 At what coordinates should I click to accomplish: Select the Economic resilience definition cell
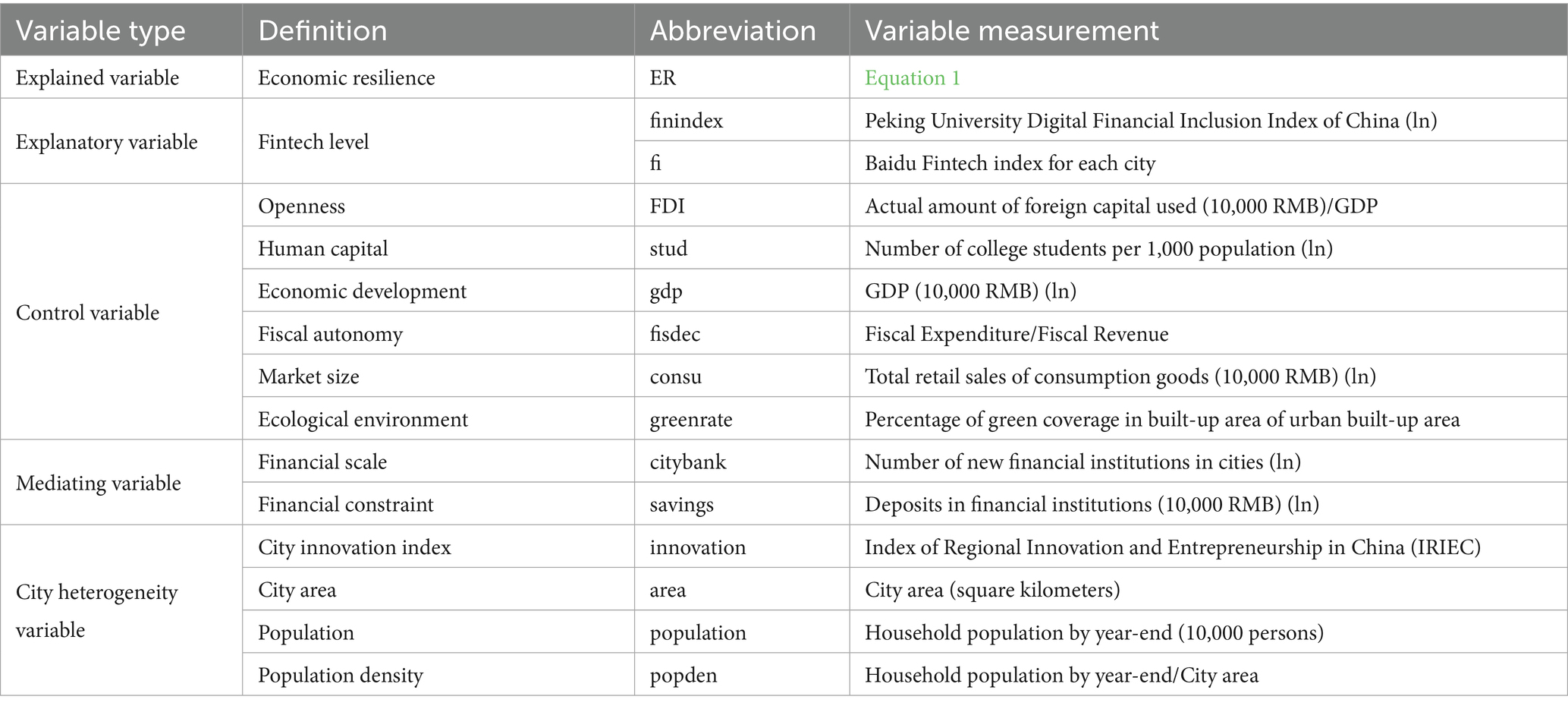click(x=346, y=78)
